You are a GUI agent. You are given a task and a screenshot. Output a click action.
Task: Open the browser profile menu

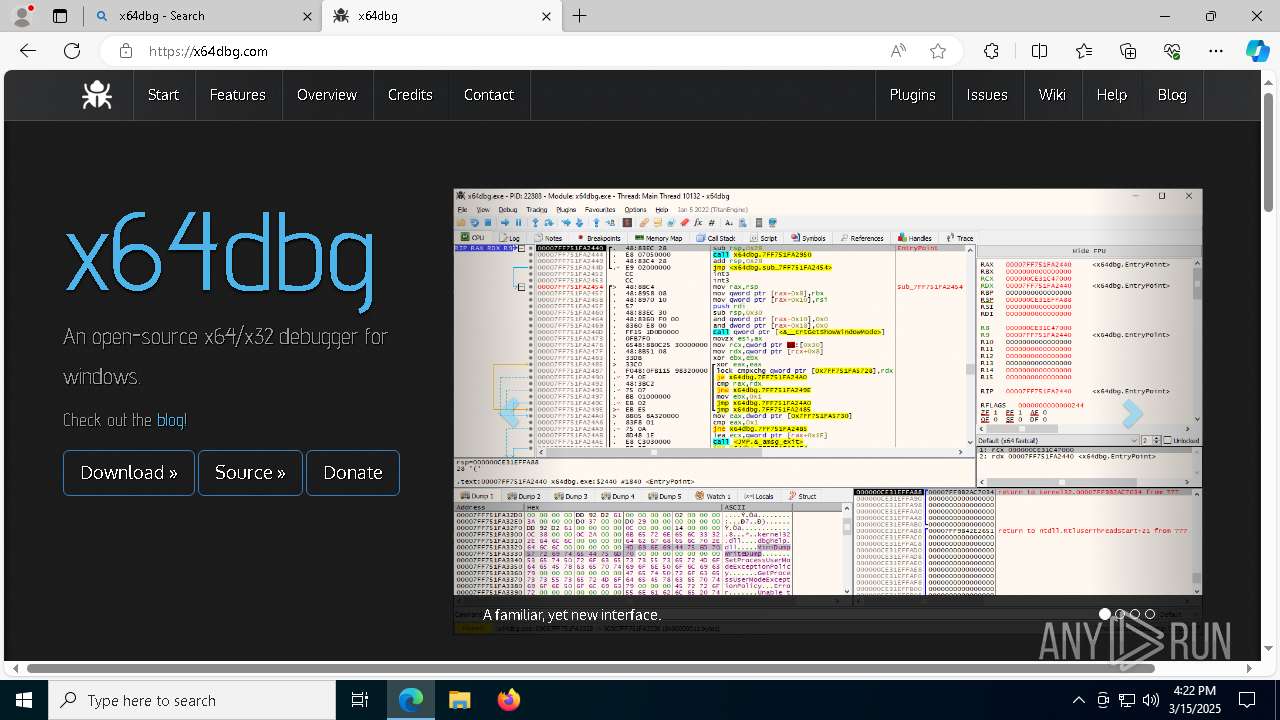[23, 16]
